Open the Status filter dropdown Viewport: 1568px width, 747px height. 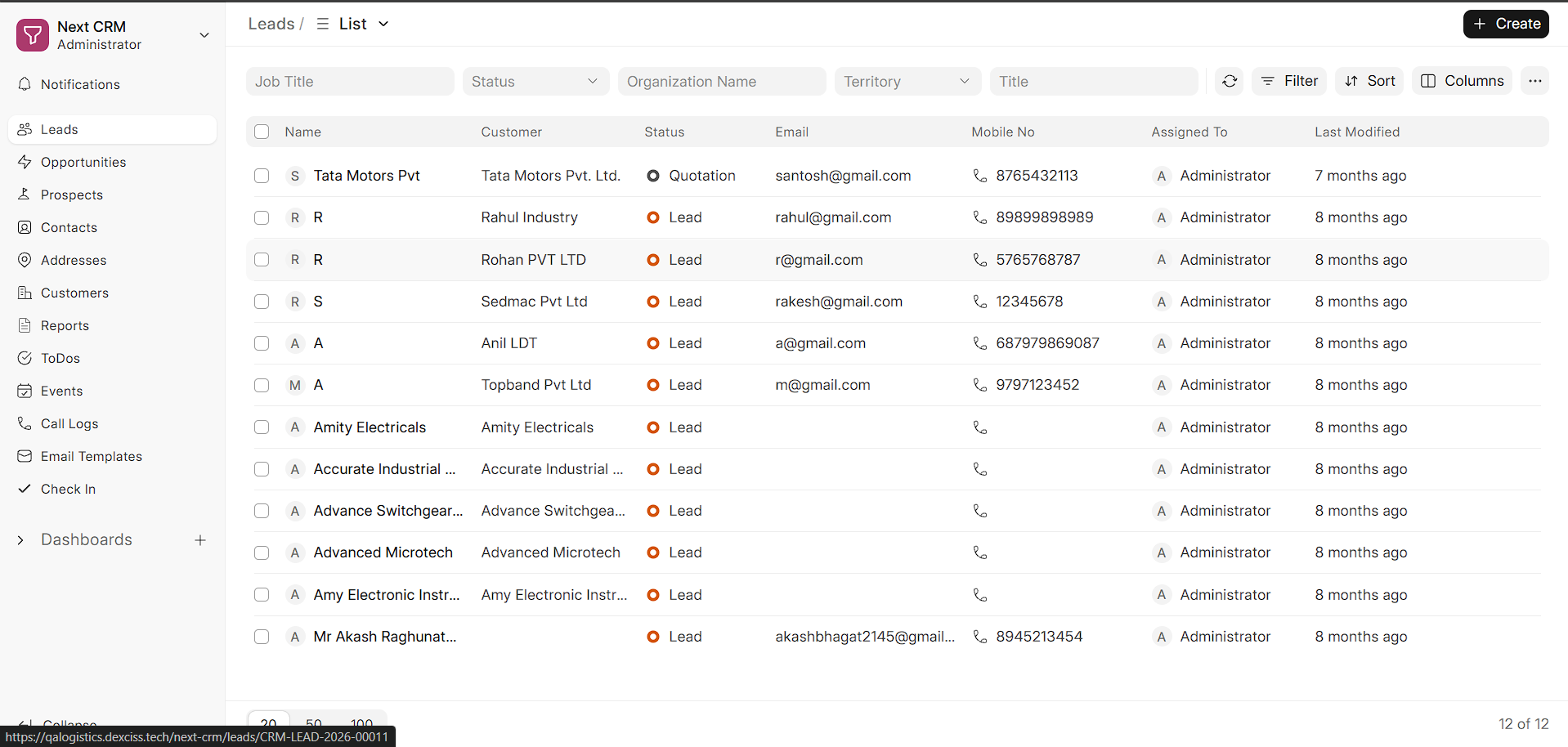535,81
